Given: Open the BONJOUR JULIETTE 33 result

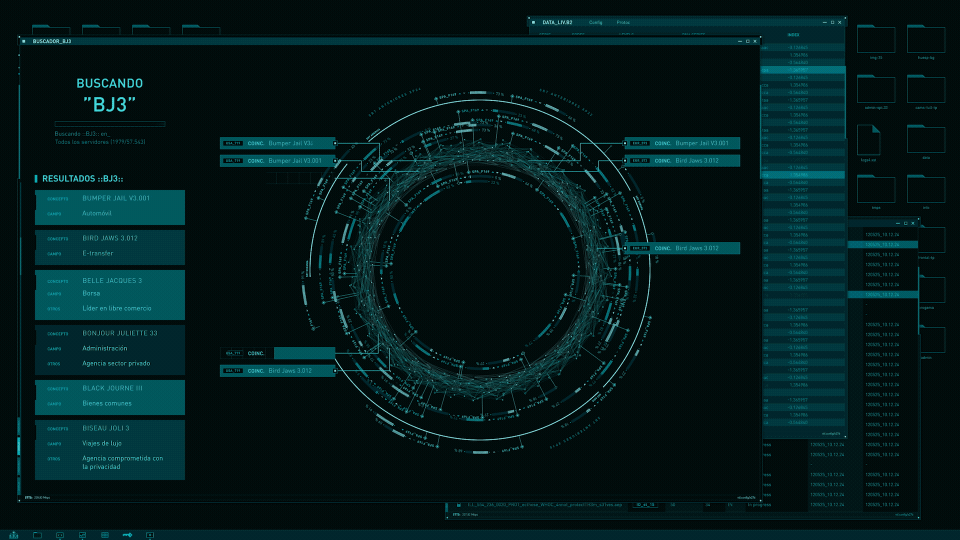Looking at the screenshot, I should [x=110, y=349].
